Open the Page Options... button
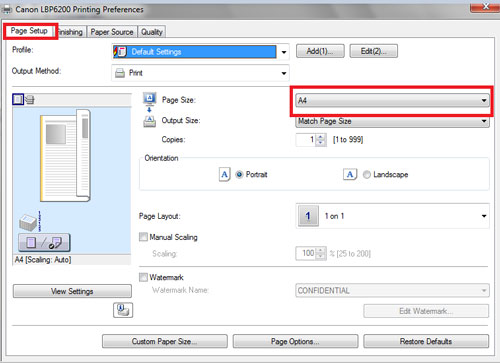This screenshot has height=363, width=500. pos(295,341)
